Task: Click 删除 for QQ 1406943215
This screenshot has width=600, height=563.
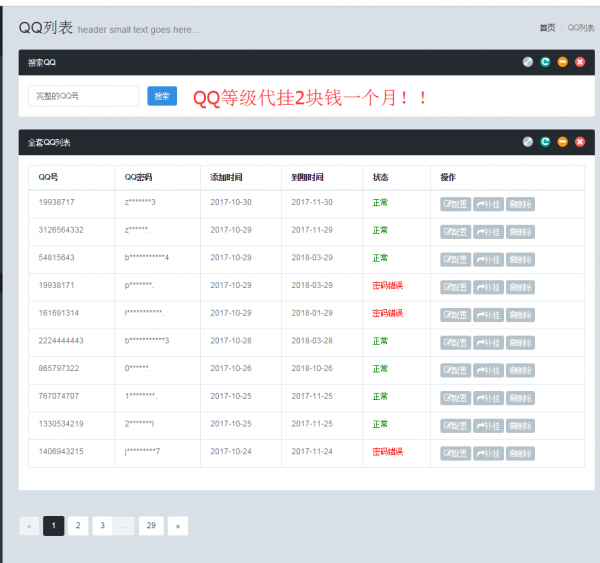Action: pyautogui.click(x=520, y=454)
